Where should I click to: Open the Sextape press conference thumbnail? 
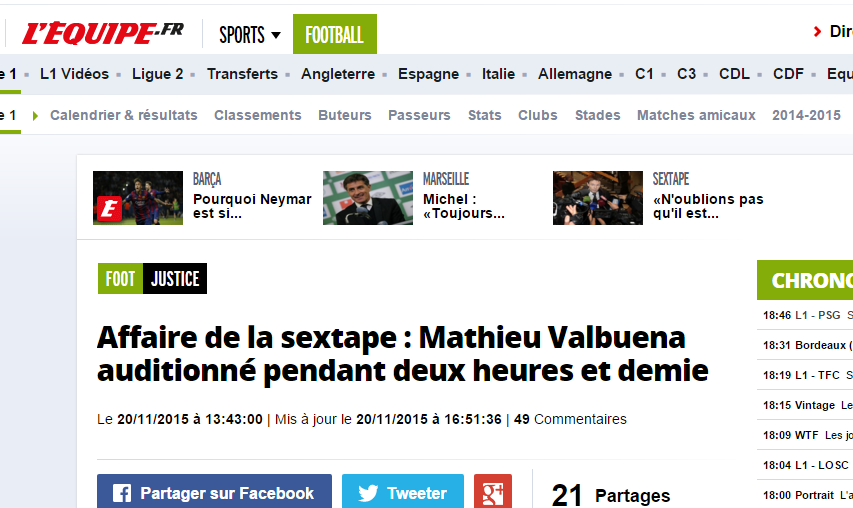tap(598, 198)
